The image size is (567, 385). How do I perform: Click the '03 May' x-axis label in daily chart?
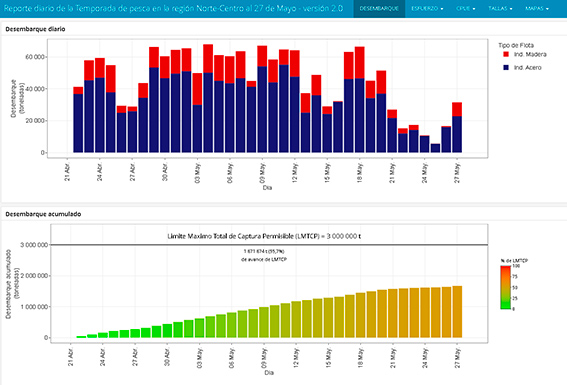click(x=197, y=173)
